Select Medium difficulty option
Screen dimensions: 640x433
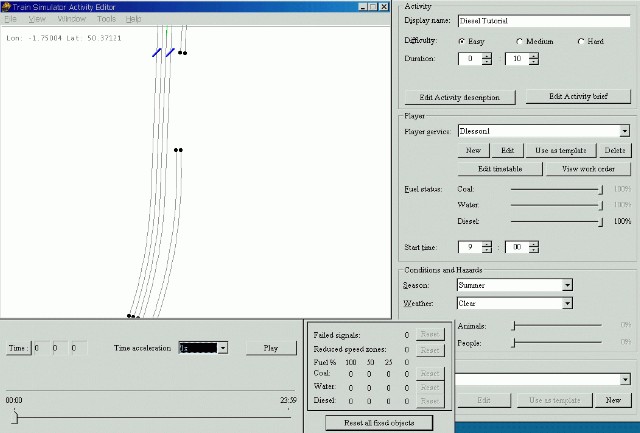(x=520, y=41)
